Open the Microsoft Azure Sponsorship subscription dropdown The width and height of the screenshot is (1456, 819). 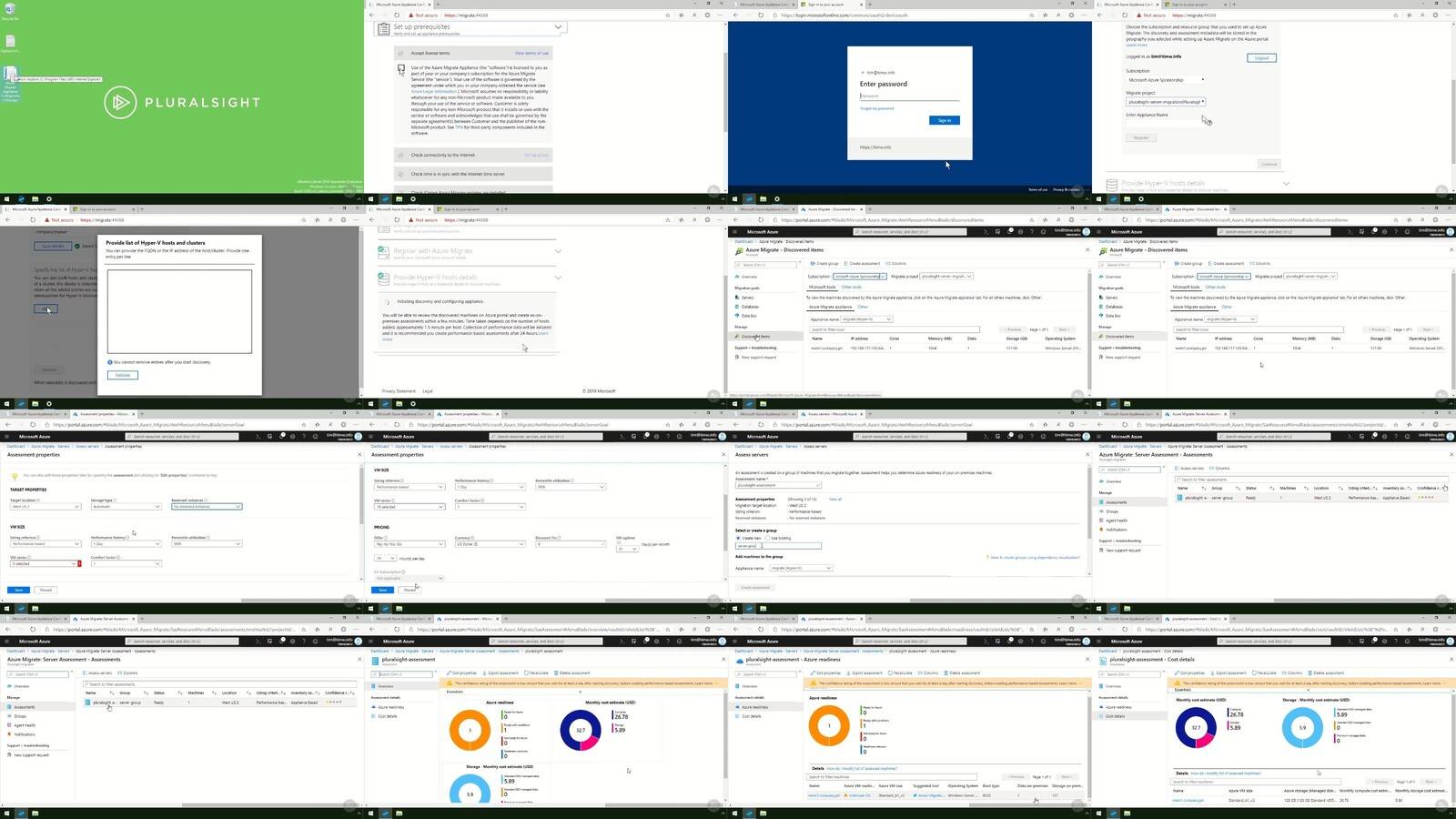(1166, 80)
